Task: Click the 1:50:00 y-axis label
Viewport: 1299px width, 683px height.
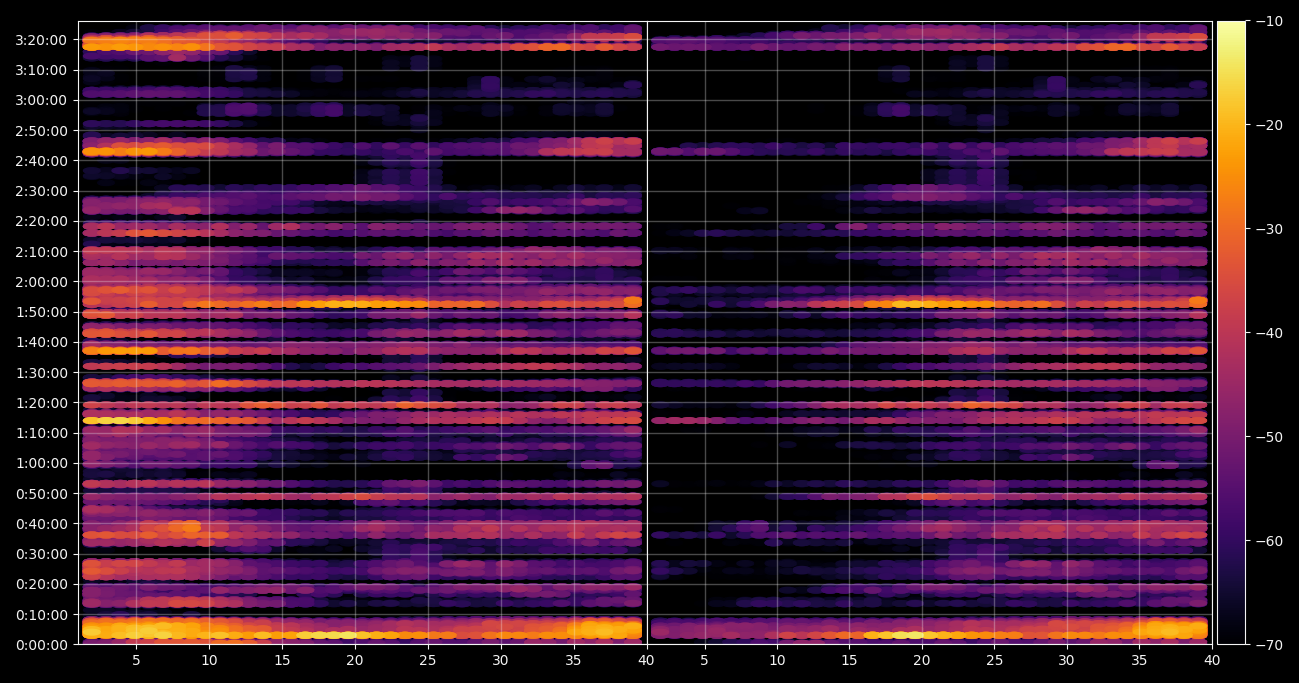Action: [42, 312]
